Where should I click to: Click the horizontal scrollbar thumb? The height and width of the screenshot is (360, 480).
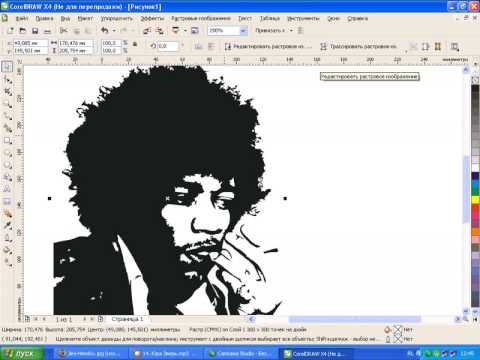point(354,319)
